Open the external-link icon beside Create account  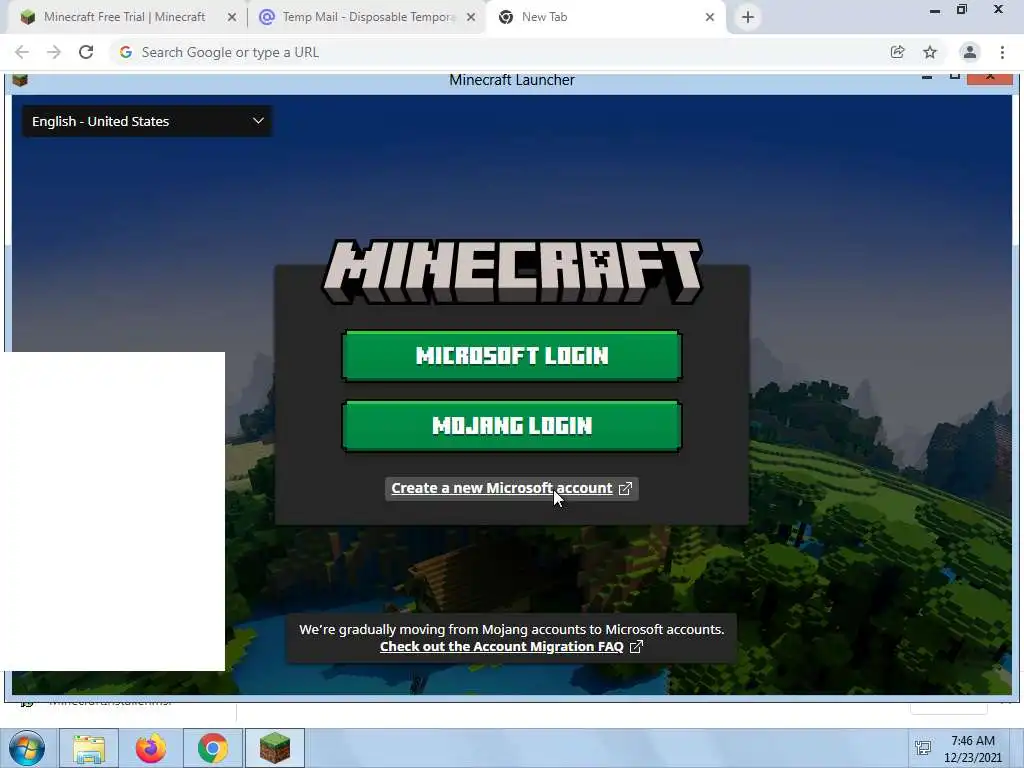click(625, 488)
